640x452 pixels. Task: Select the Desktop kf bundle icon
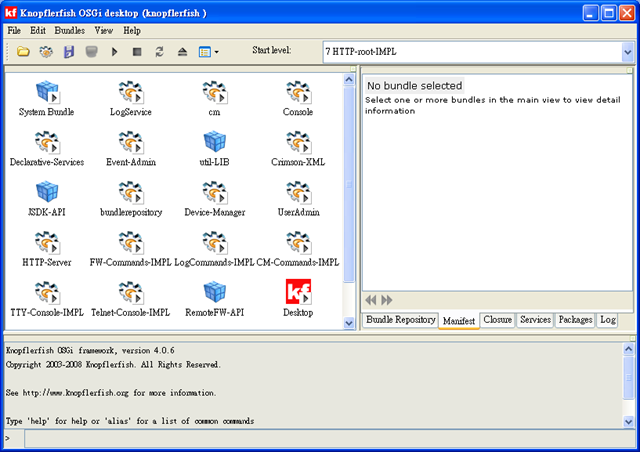pos(298,292)
